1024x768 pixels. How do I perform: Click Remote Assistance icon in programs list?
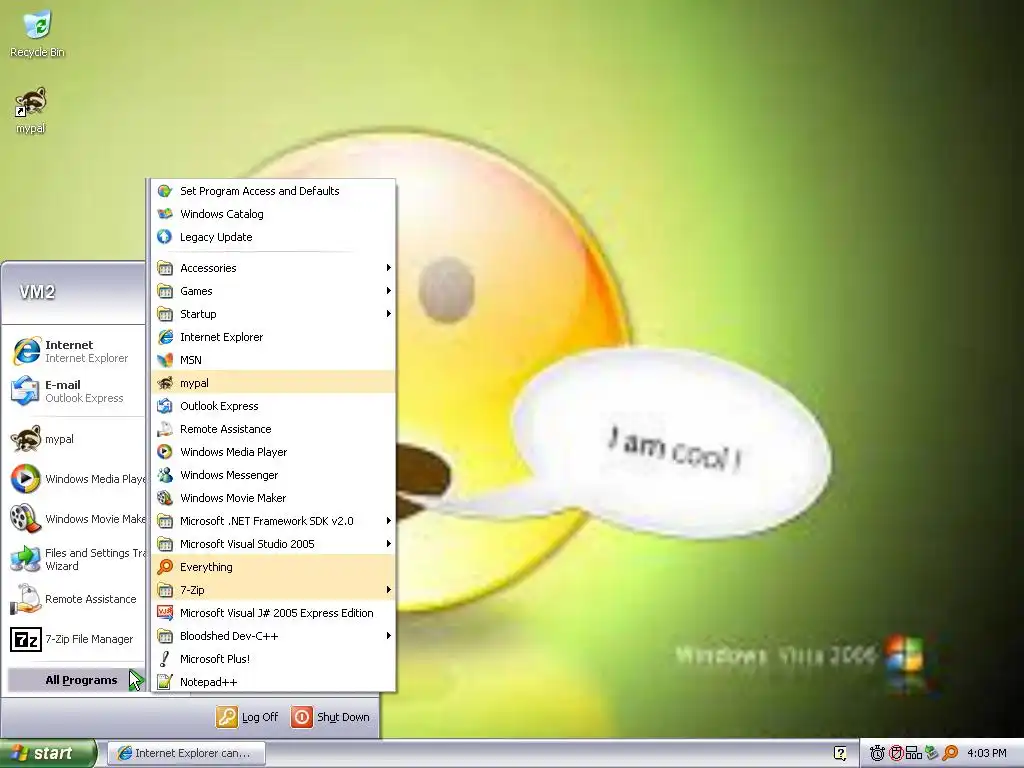click(165, 429)
